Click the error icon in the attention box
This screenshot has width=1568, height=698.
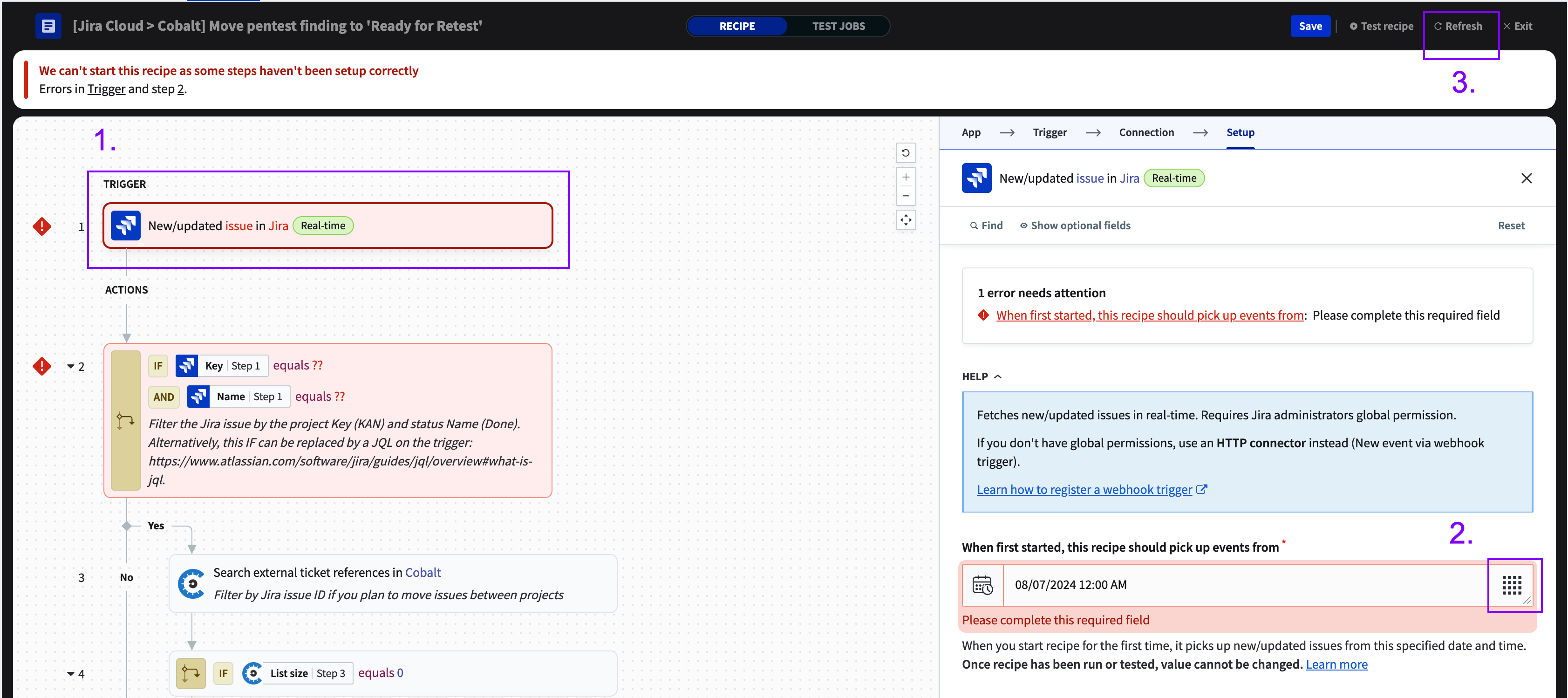coord(984,315)
